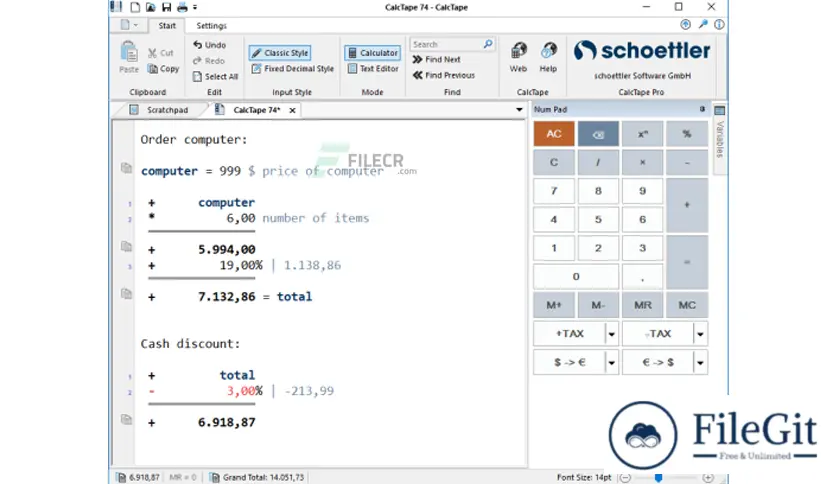836x484 pixels.
Task: Open the -TAX dropdown arrow
Action: click(x=700, y=334)
